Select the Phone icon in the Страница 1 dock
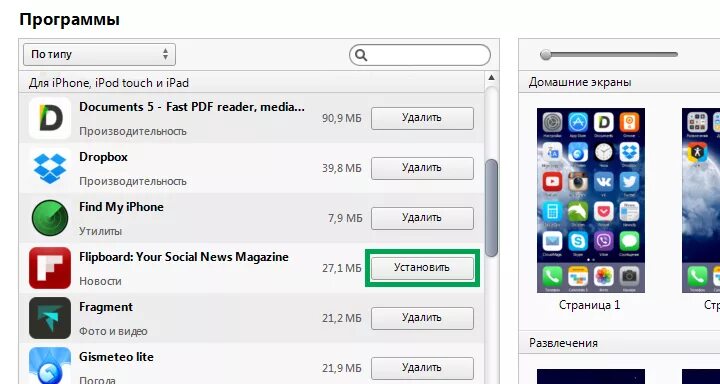Viewport: 720px width, 384px height. click(x=552, y=276)
